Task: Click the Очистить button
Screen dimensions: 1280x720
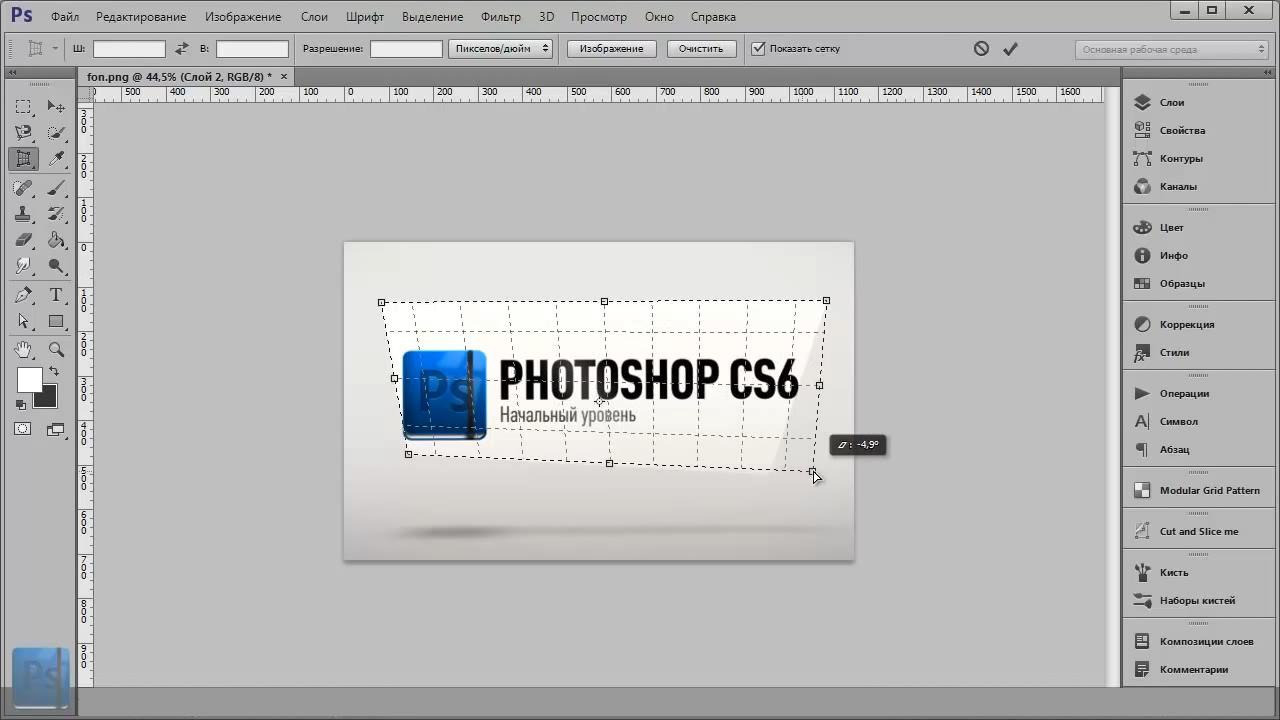Action: click(700, 48)
